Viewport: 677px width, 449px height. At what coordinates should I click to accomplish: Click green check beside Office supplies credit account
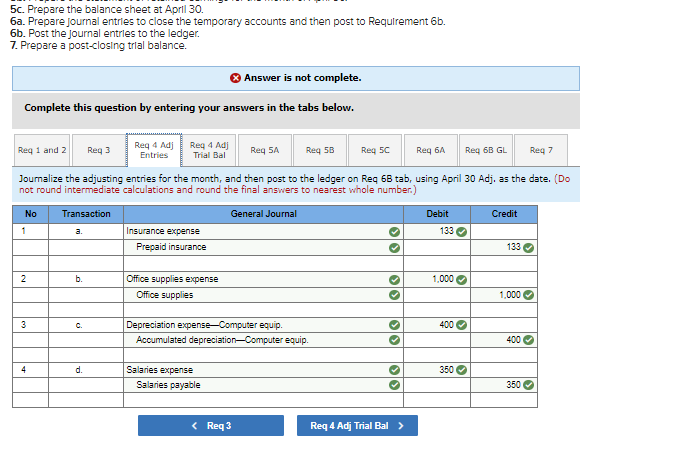point(394,295)
